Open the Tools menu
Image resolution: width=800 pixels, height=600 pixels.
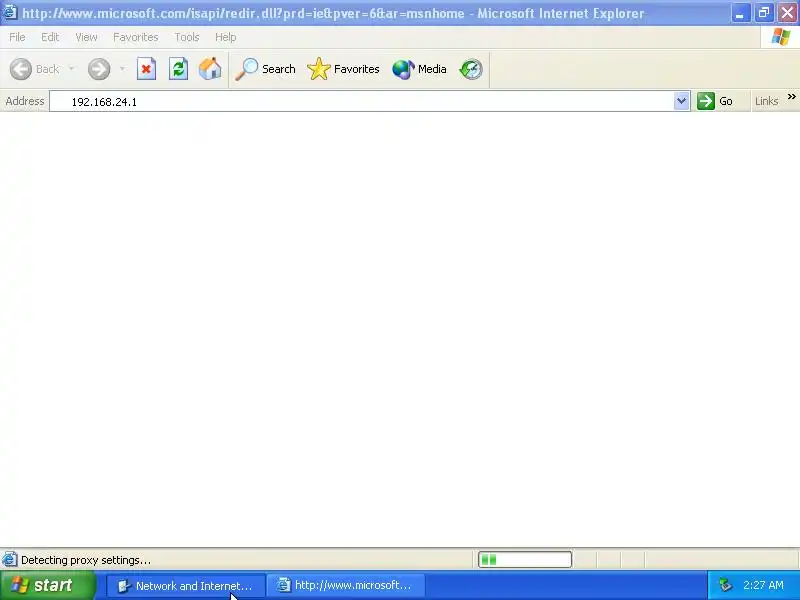[187, 37]
